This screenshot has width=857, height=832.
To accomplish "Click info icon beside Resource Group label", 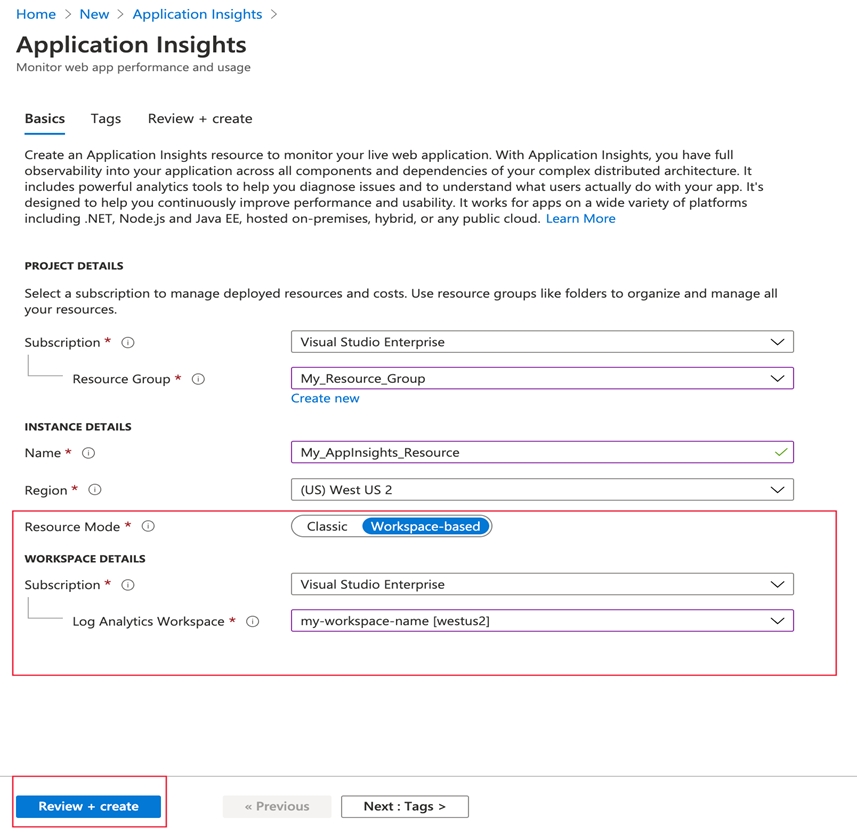I will [198, 379].
